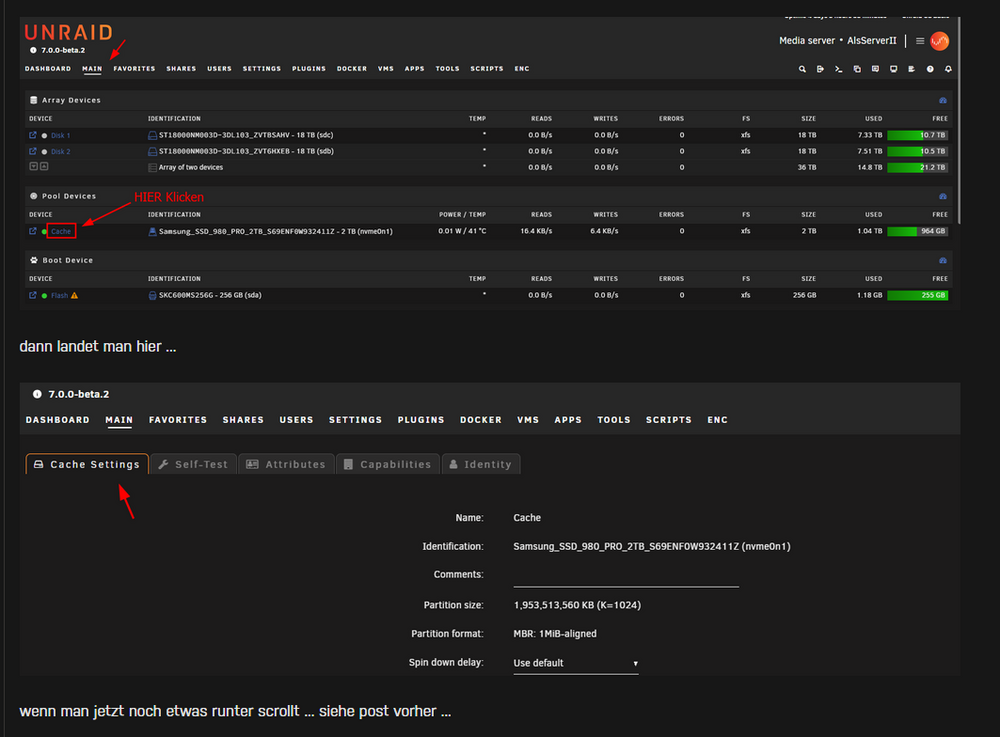Screen dimensions: 1000x737
Task: Click the info icon beside upper 7.0.0-beta.2
Action: tap(33, 50)
